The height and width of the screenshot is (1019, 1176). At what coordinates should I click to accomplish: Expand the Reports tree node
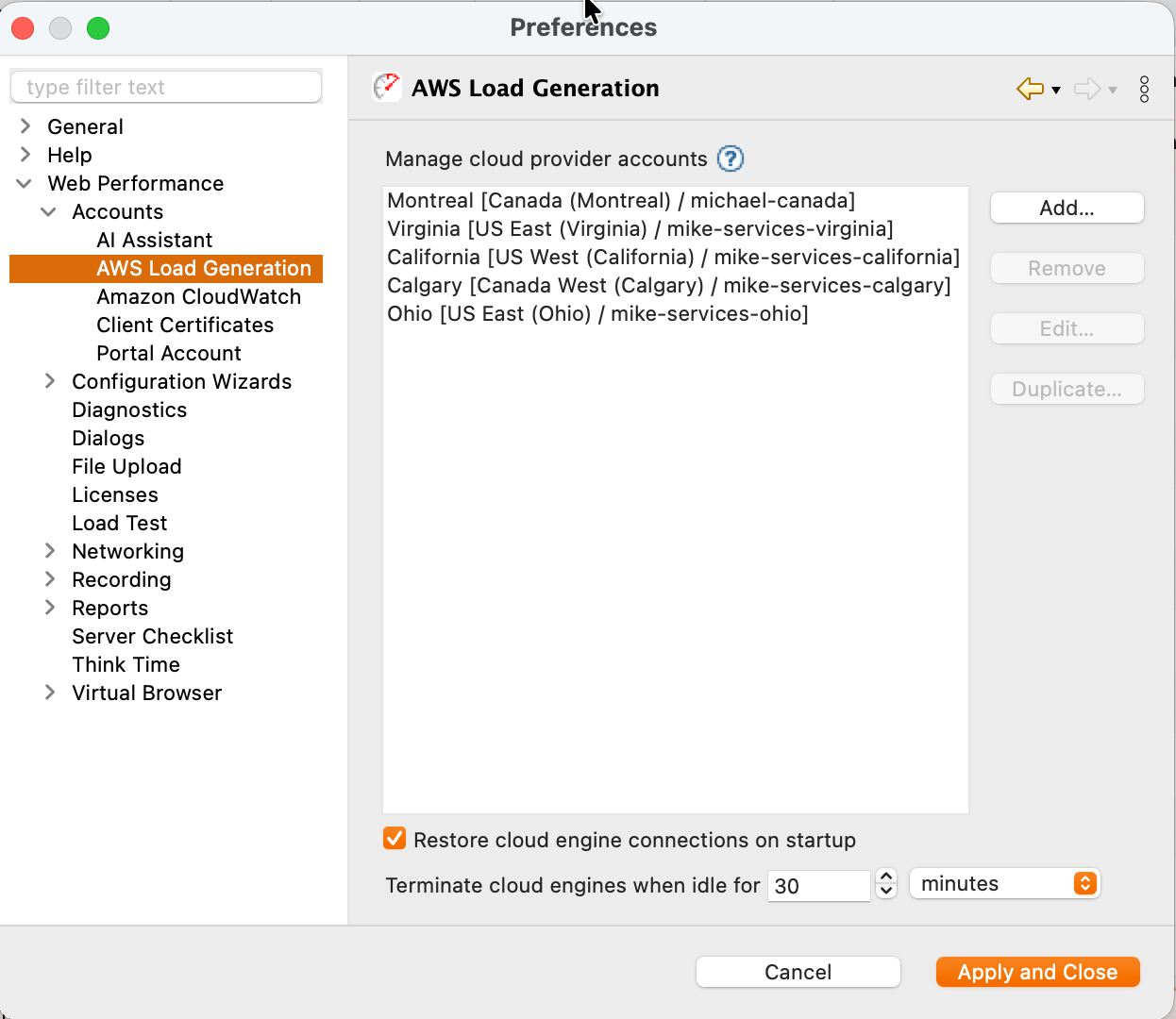coord(50,607)
